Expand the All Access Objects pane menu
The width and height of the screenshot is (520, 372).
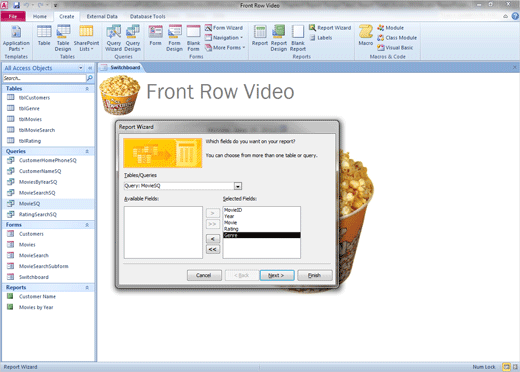[81, 68]
